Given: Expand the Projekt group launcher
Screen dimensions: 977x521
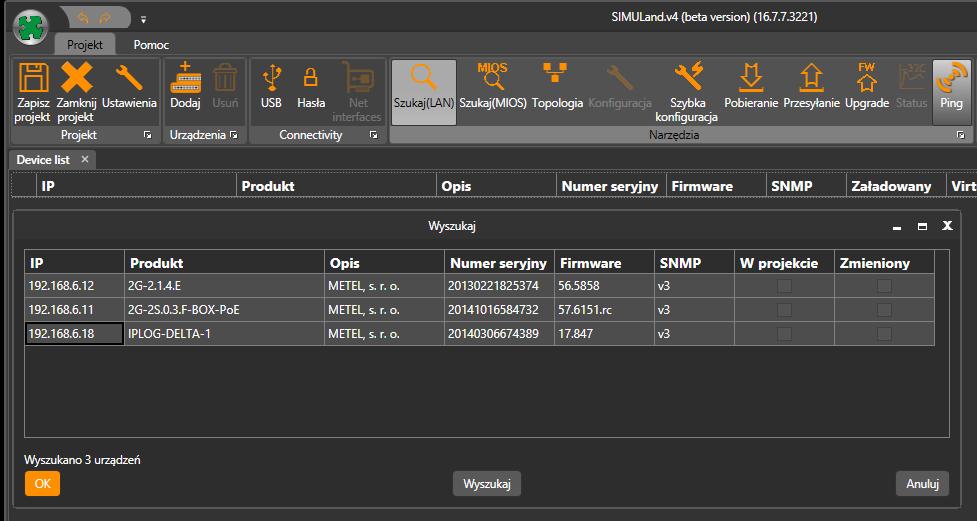Looking at the screenshot, I should point(148,135).
